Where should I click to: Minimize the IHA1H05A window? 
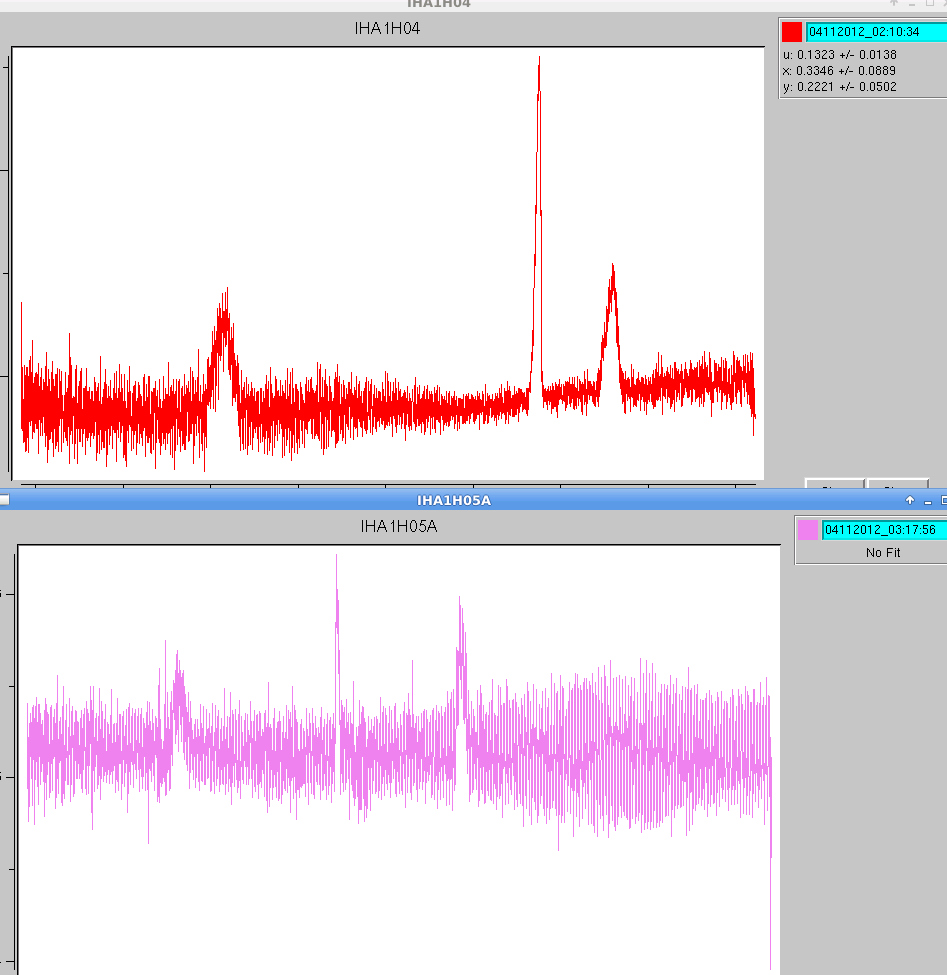point(928,501)
